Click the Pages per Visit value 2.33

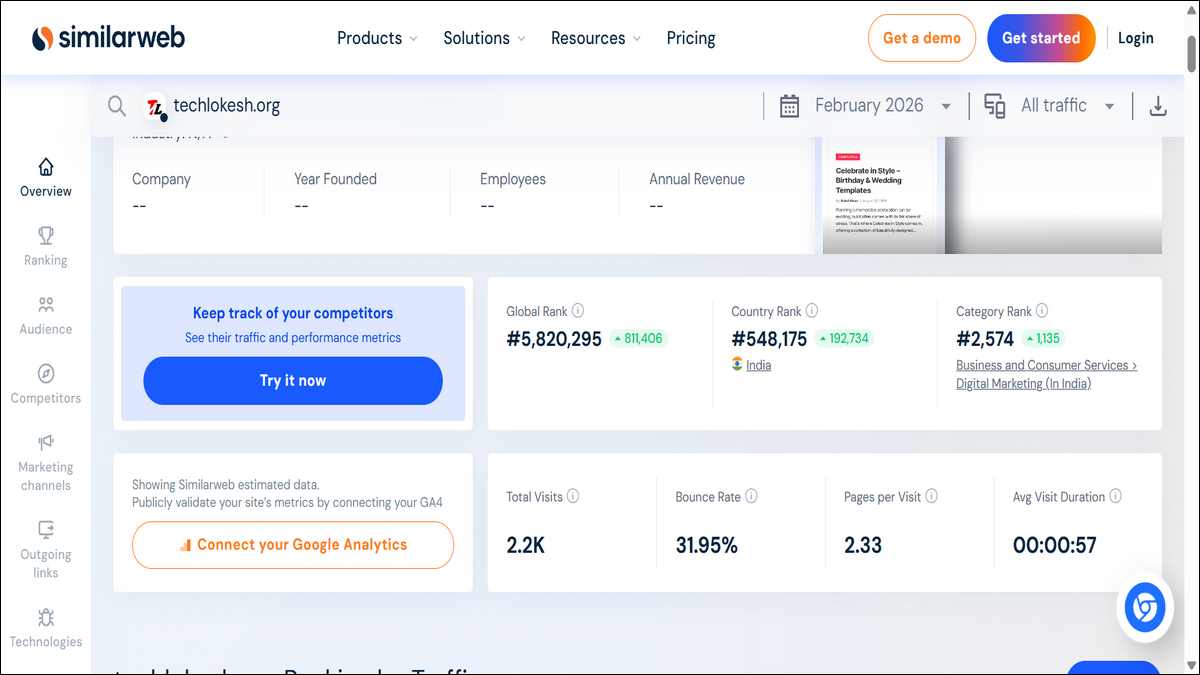863,545
